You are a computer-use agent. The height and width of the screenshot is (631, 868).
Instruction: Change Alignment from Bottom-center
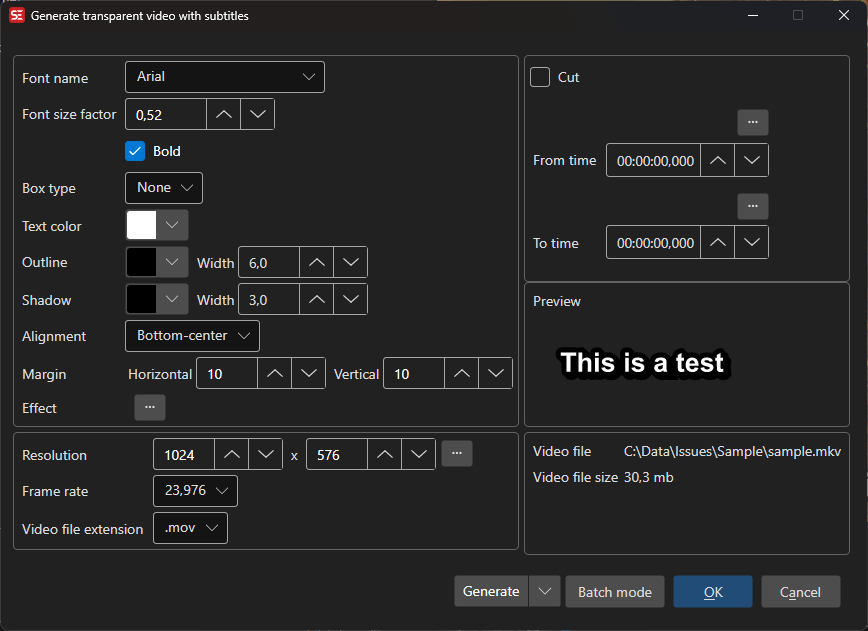[x=191, y=335]
